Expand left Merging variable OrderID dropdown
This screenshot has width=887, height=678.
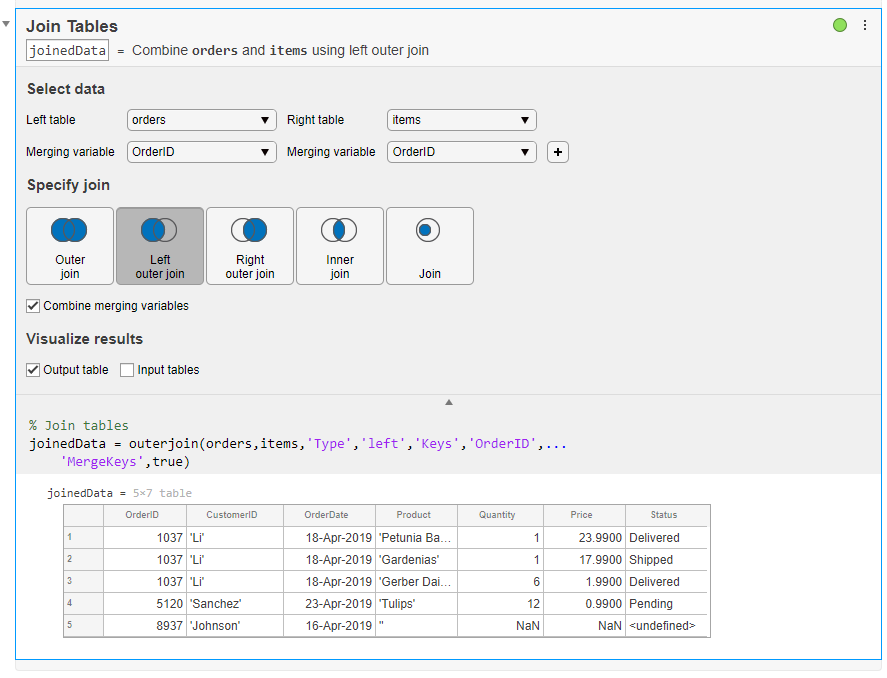pos(202,152)
